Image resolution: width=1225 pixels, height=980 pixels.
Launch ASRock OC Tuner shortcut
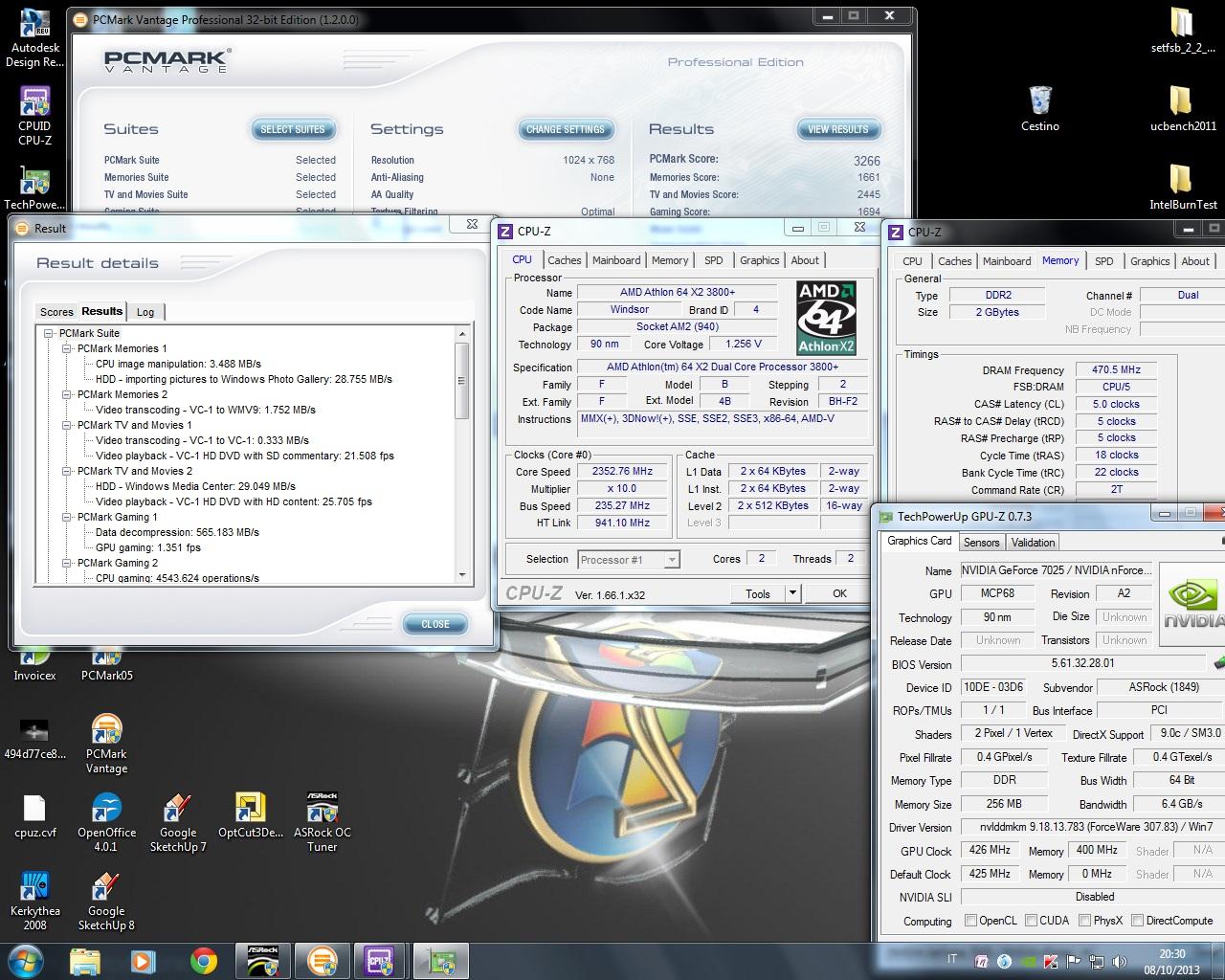(322, 823)
